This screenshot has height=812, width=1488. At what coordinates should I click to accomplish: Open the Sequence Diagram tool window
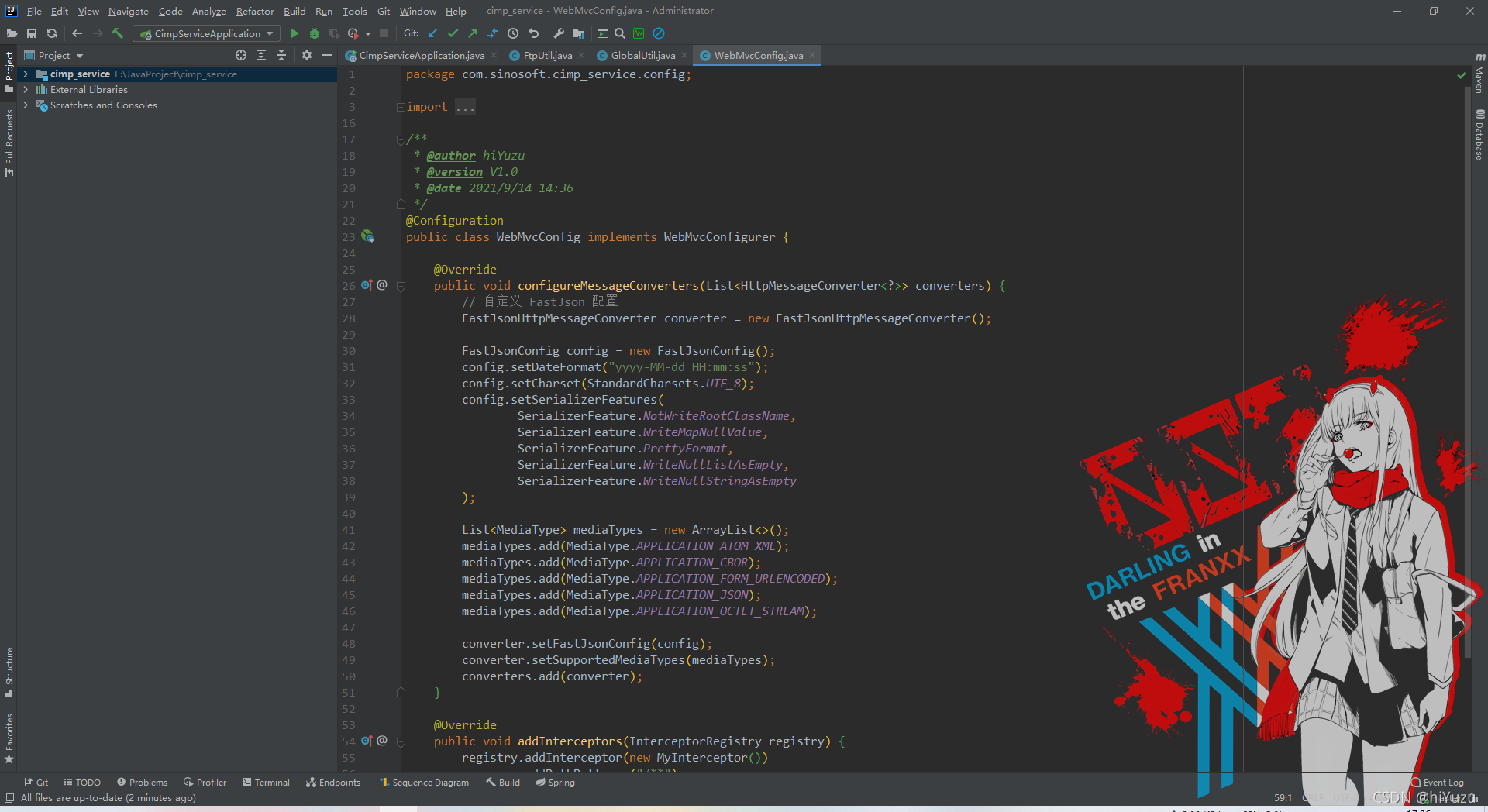coord(424,783)
